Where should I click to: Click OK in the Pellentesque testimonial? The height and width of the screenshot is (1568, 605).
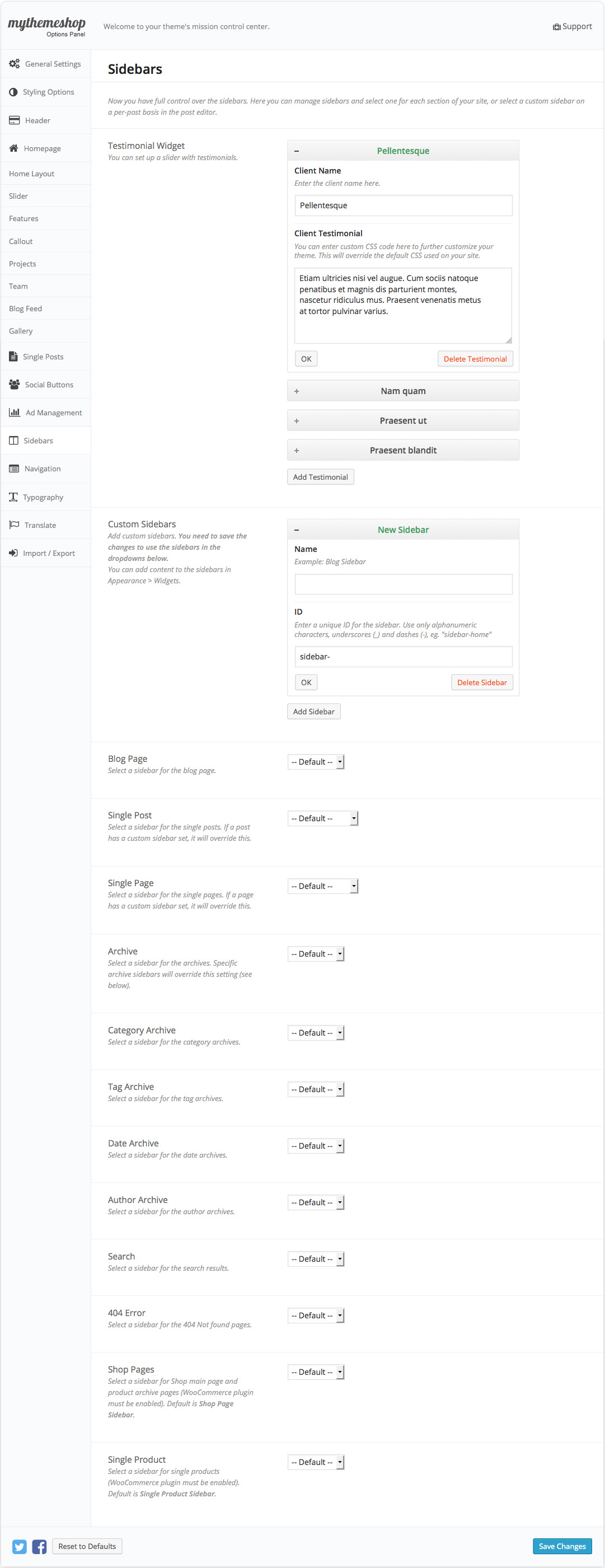[x=306, y=359]
